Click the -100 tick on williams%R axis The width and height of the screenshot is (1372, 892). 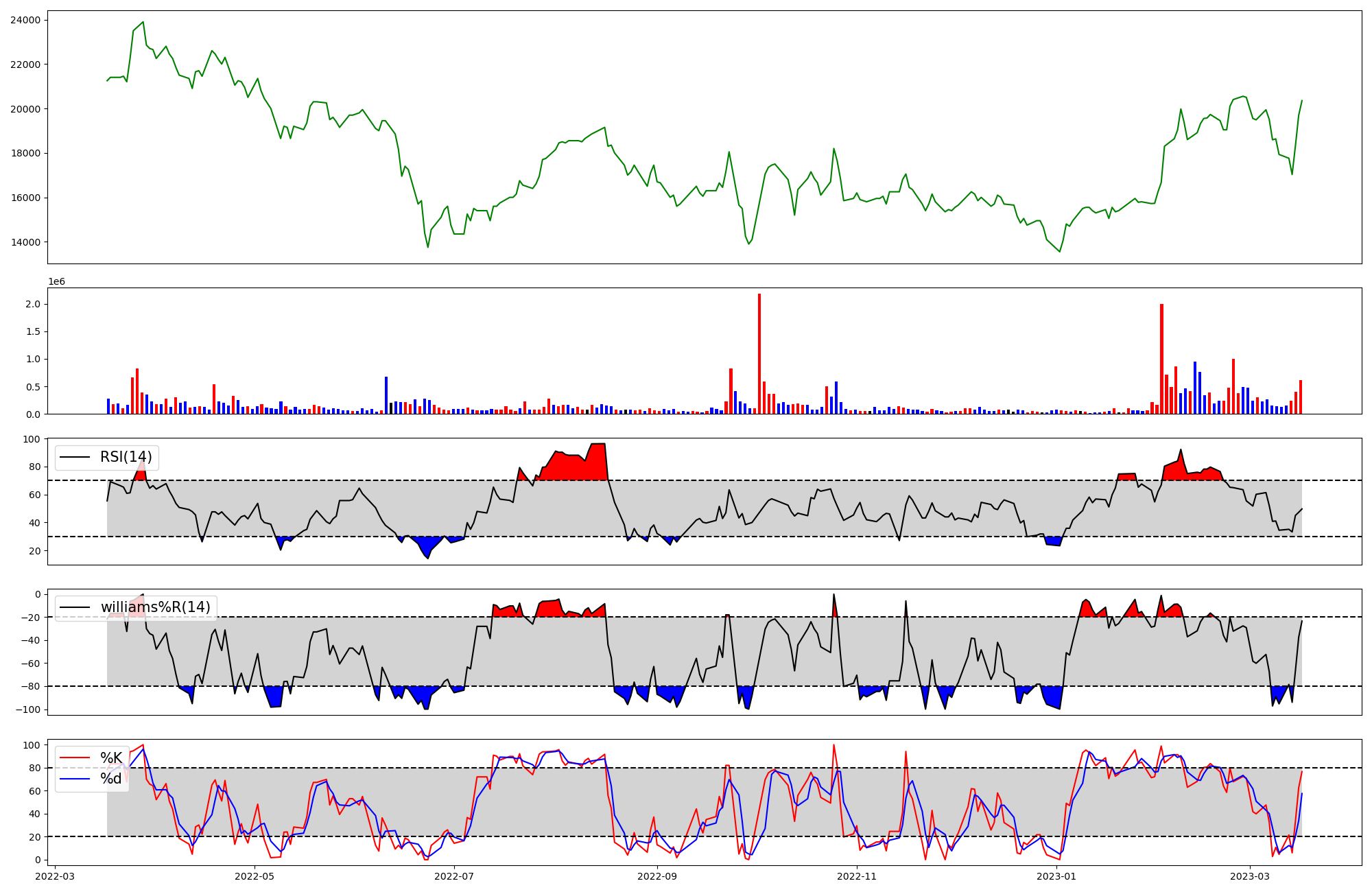click(28, 709)
